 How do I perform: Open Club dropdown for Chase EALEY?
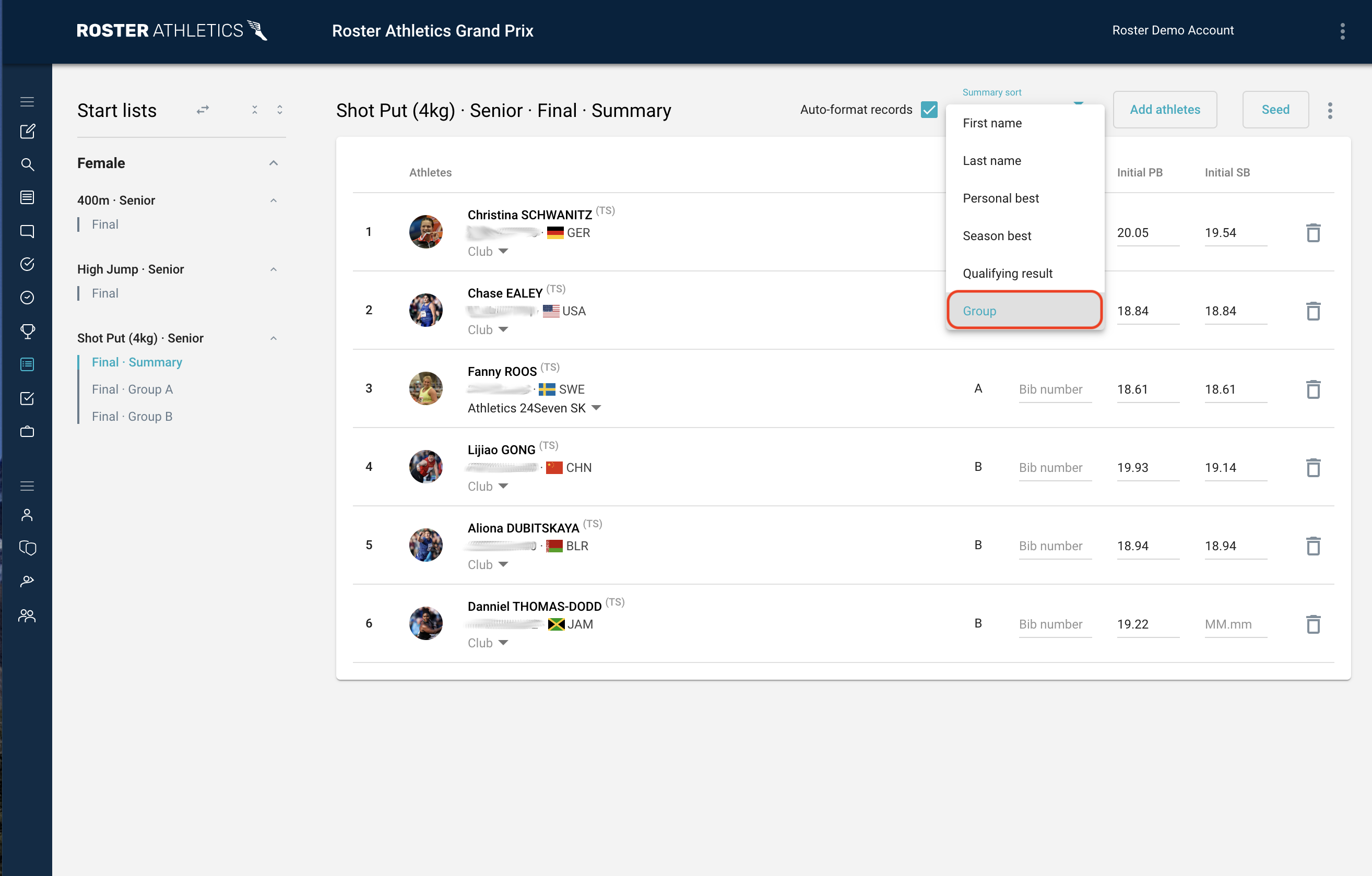[x=488, y=330]
